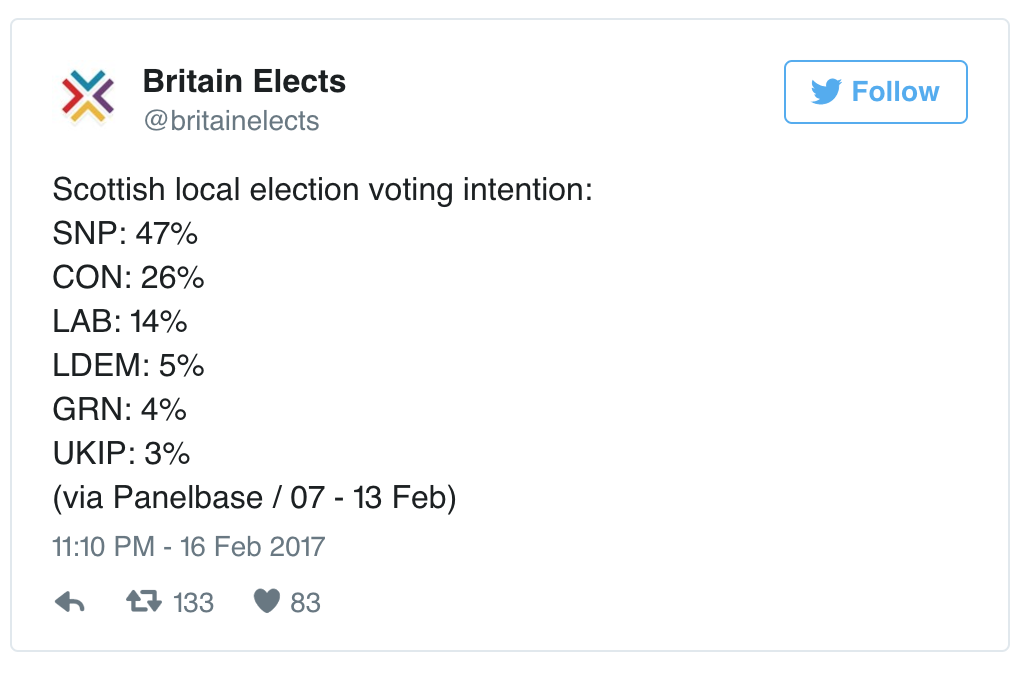Follow the Britain Elects account
This screenshot has height=674, width=1030.
coord(875,92)
